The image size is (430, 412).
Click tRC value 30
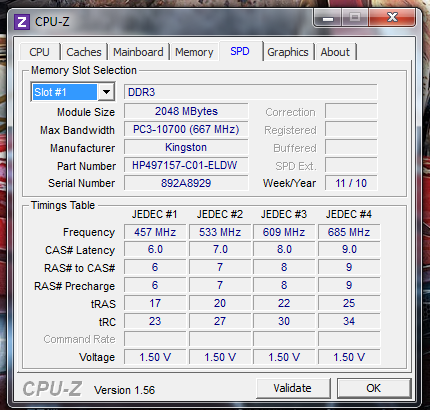(284, 321)
